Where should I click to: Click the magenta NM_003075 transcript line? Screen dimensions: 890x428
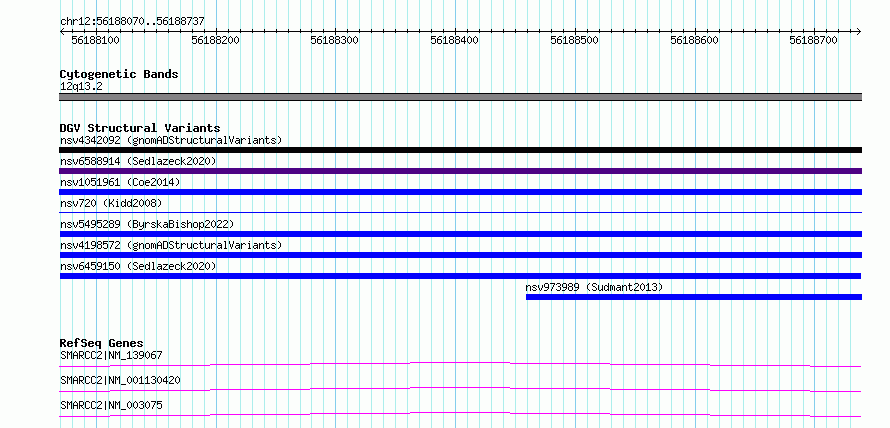460,414
